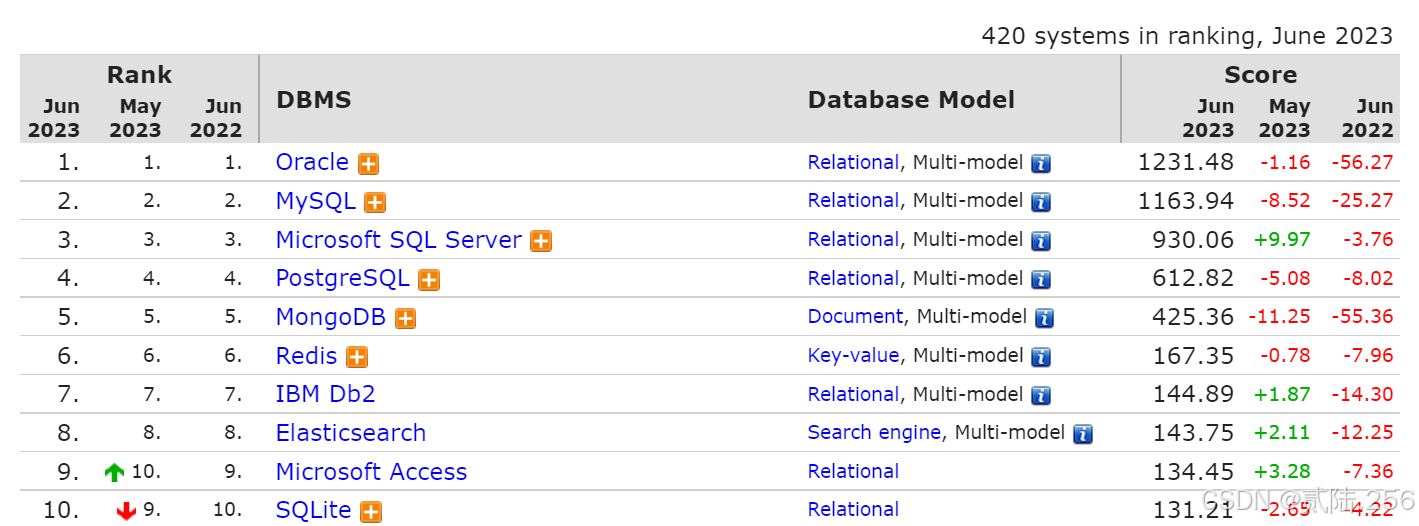Screen dimensions: 1419x526
Task: Select Microsoft Access score 134.45
Action: 1193,472
